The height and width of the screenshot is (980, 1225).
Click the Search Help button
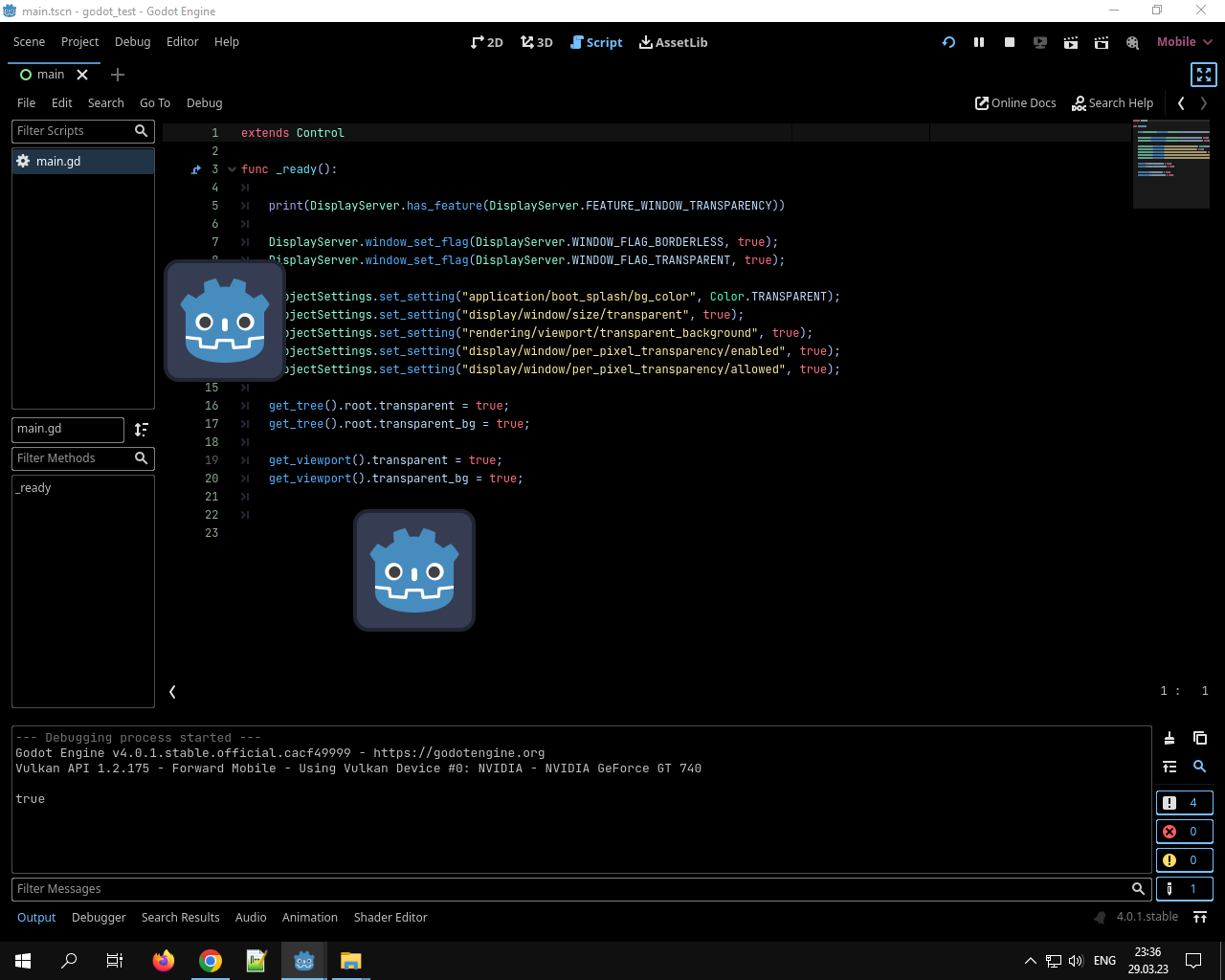(1112, 102)
